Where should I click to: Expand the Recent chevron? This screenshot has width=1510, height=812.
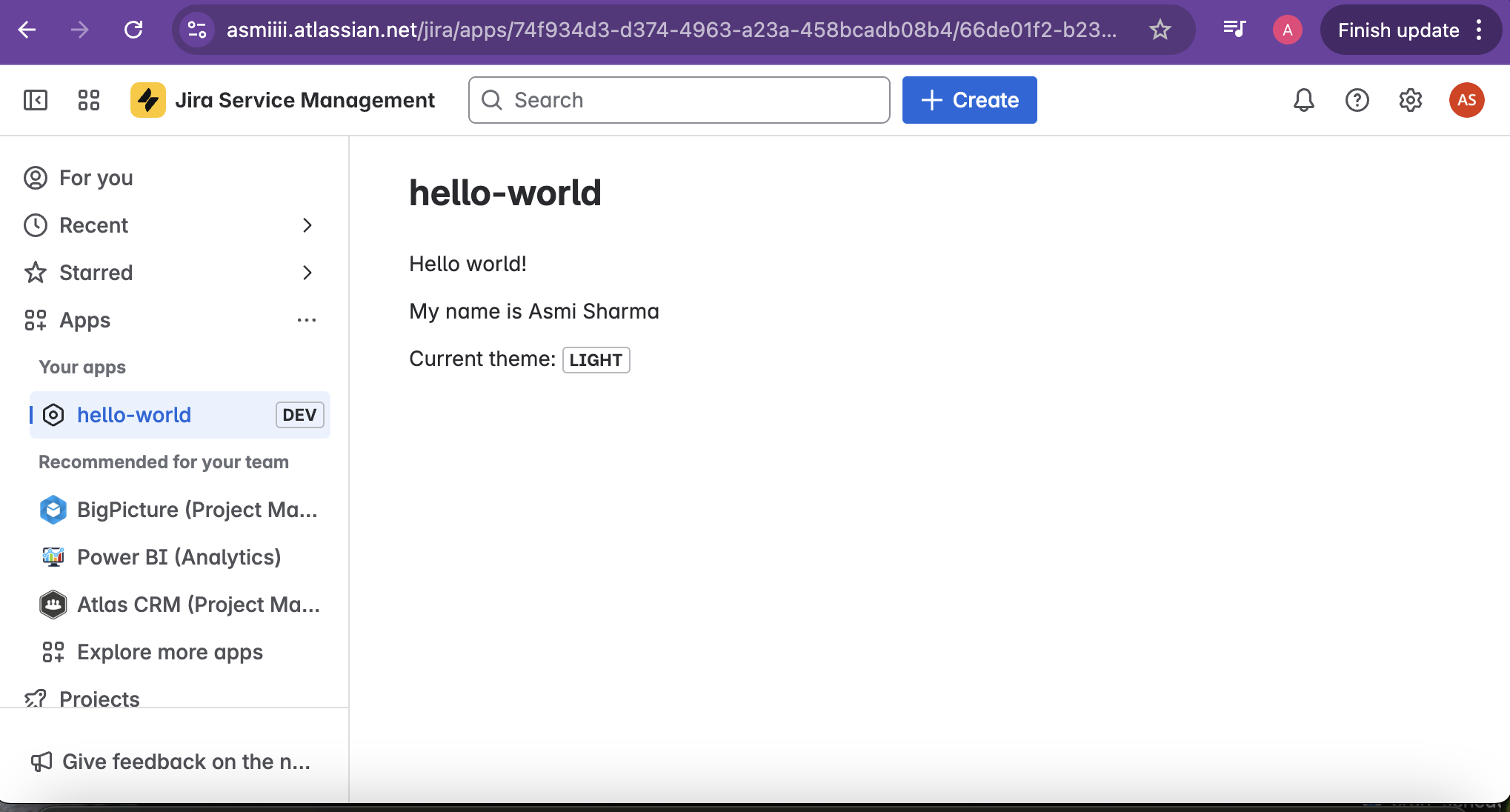click(x=307, y=225)
